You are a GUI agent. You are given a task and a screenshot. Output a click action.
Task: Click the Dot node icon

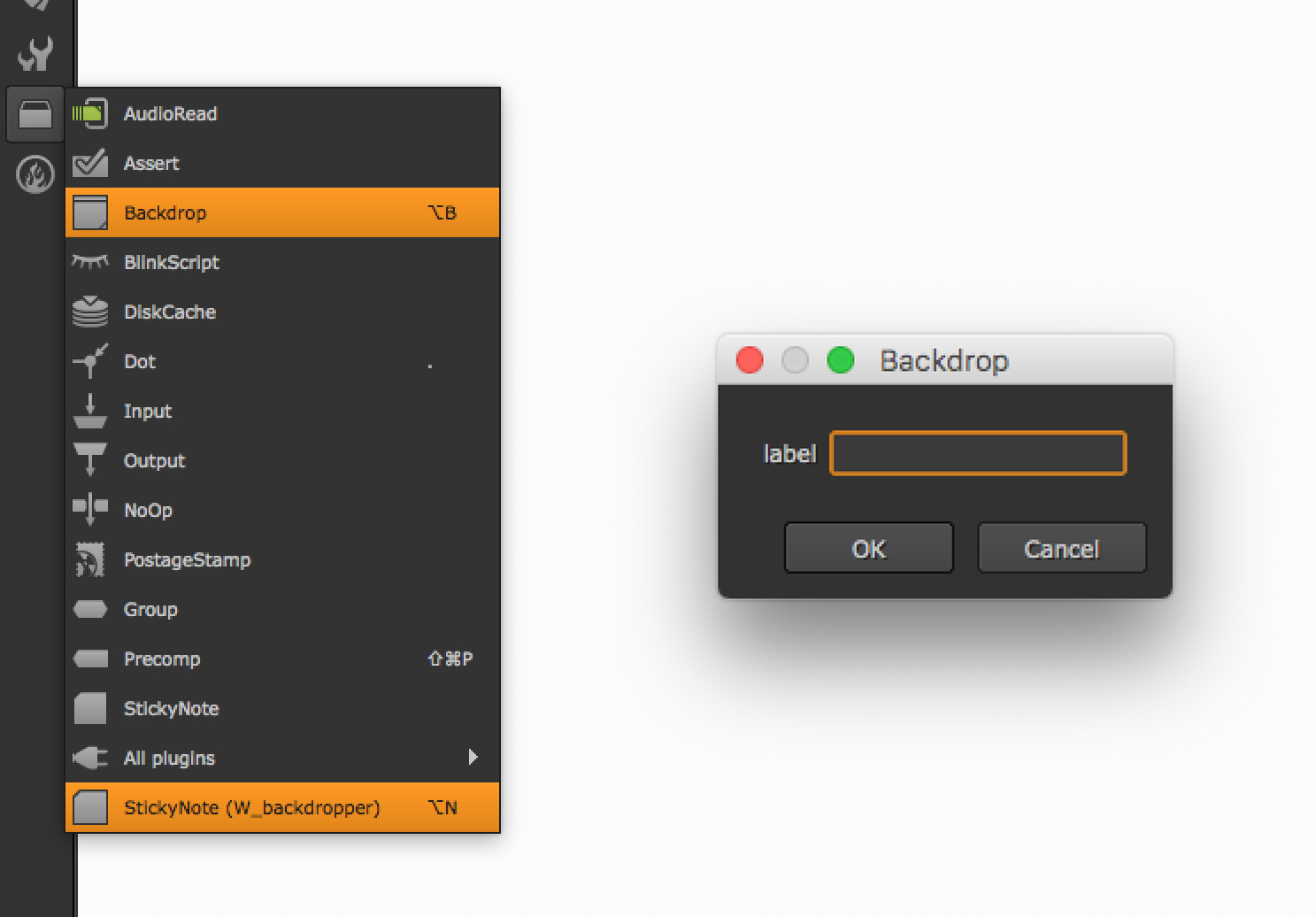pyautogui.click(x=89, y=361)
